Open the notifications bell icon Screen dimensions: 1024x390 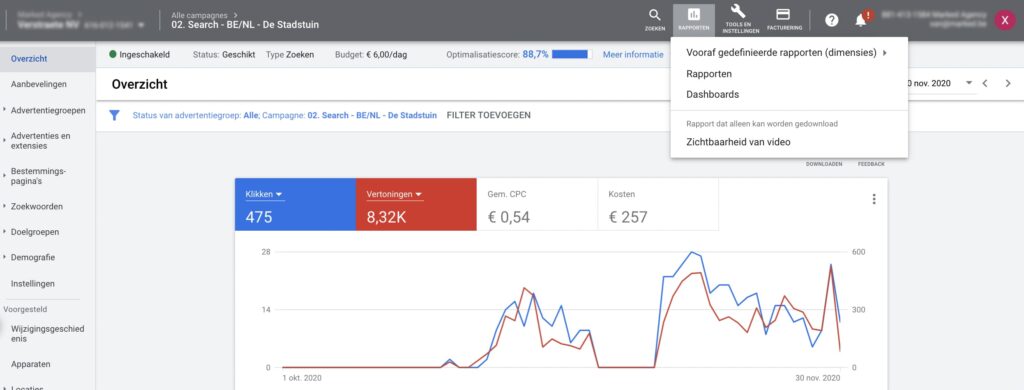861,20
